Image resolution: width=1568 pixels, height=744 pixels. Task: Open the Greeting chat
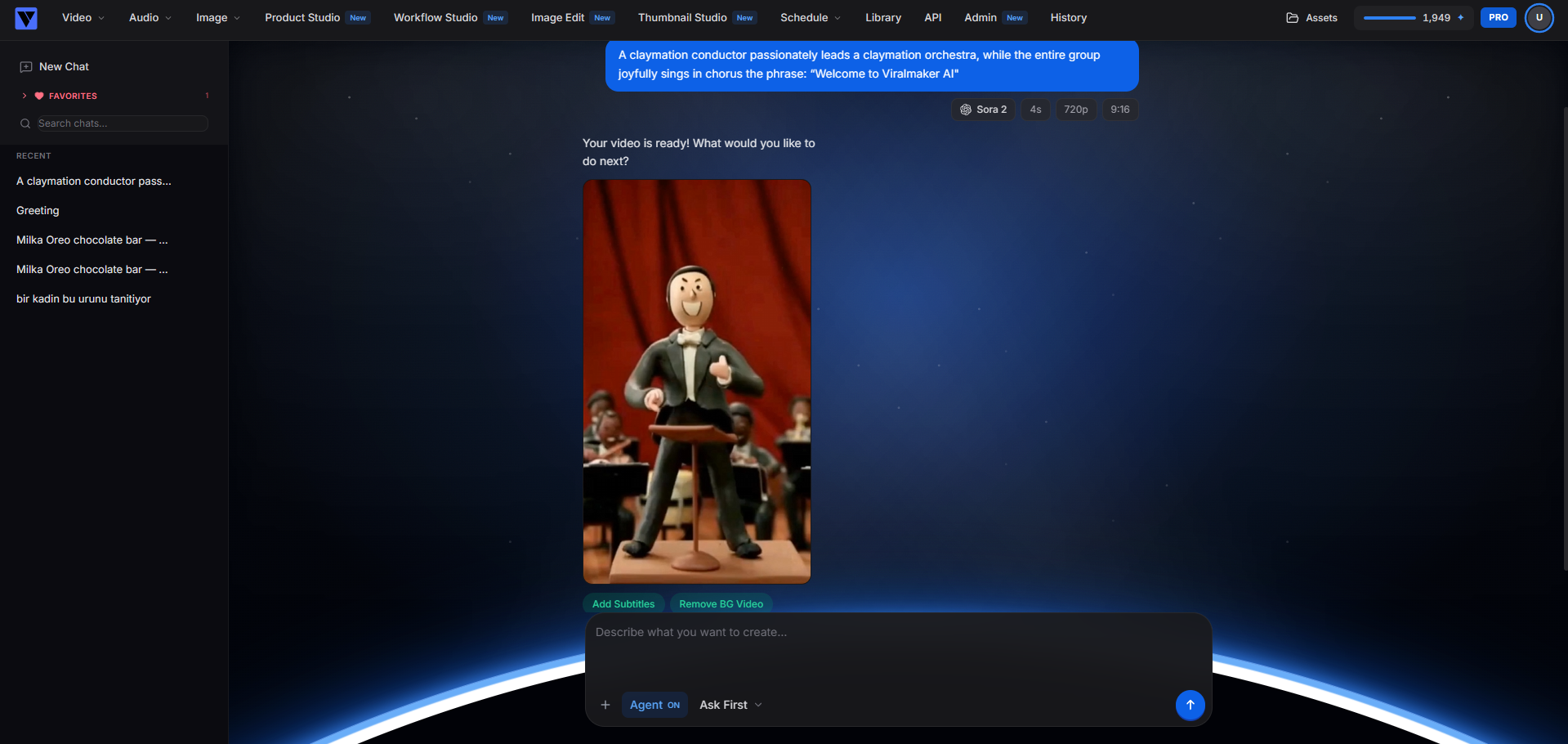(x=38, y=210)
